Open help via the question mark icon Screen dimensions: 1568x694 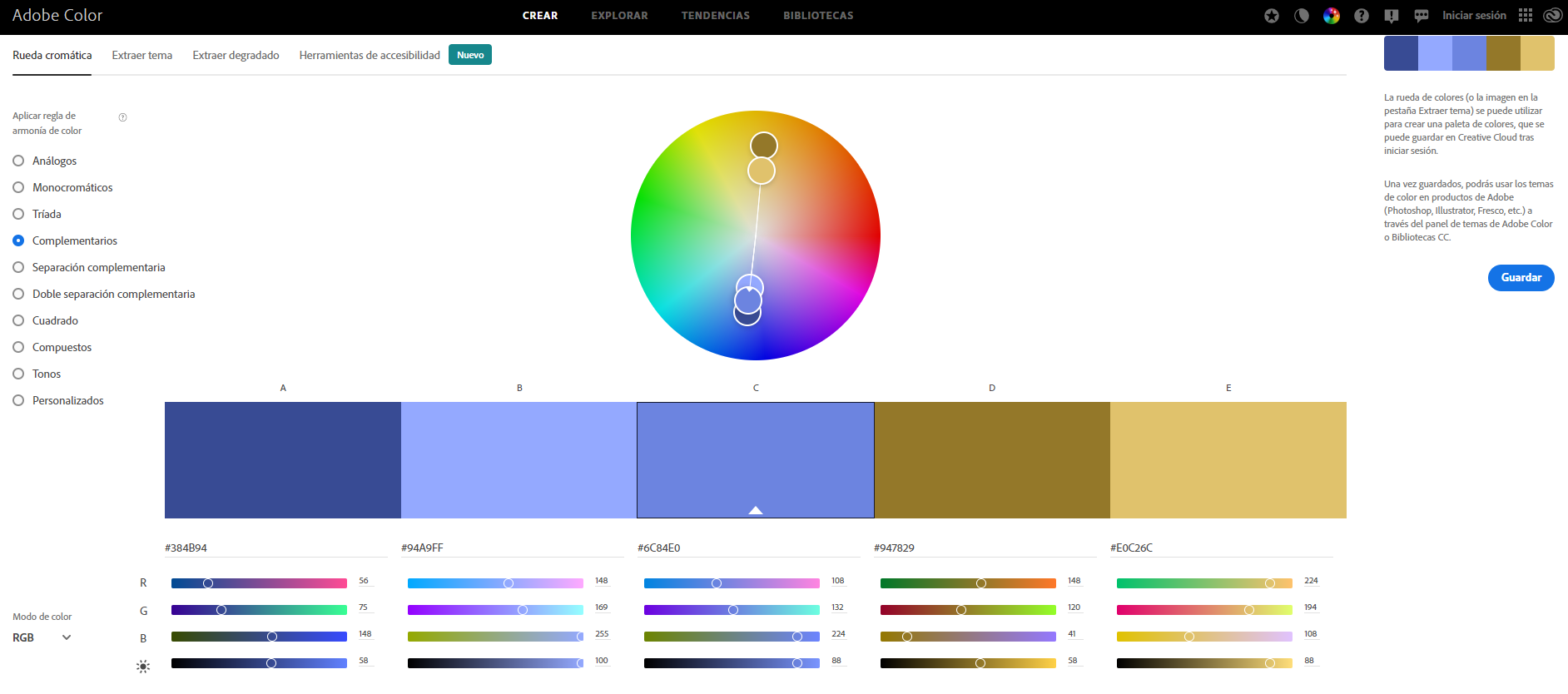[1362, 16]
